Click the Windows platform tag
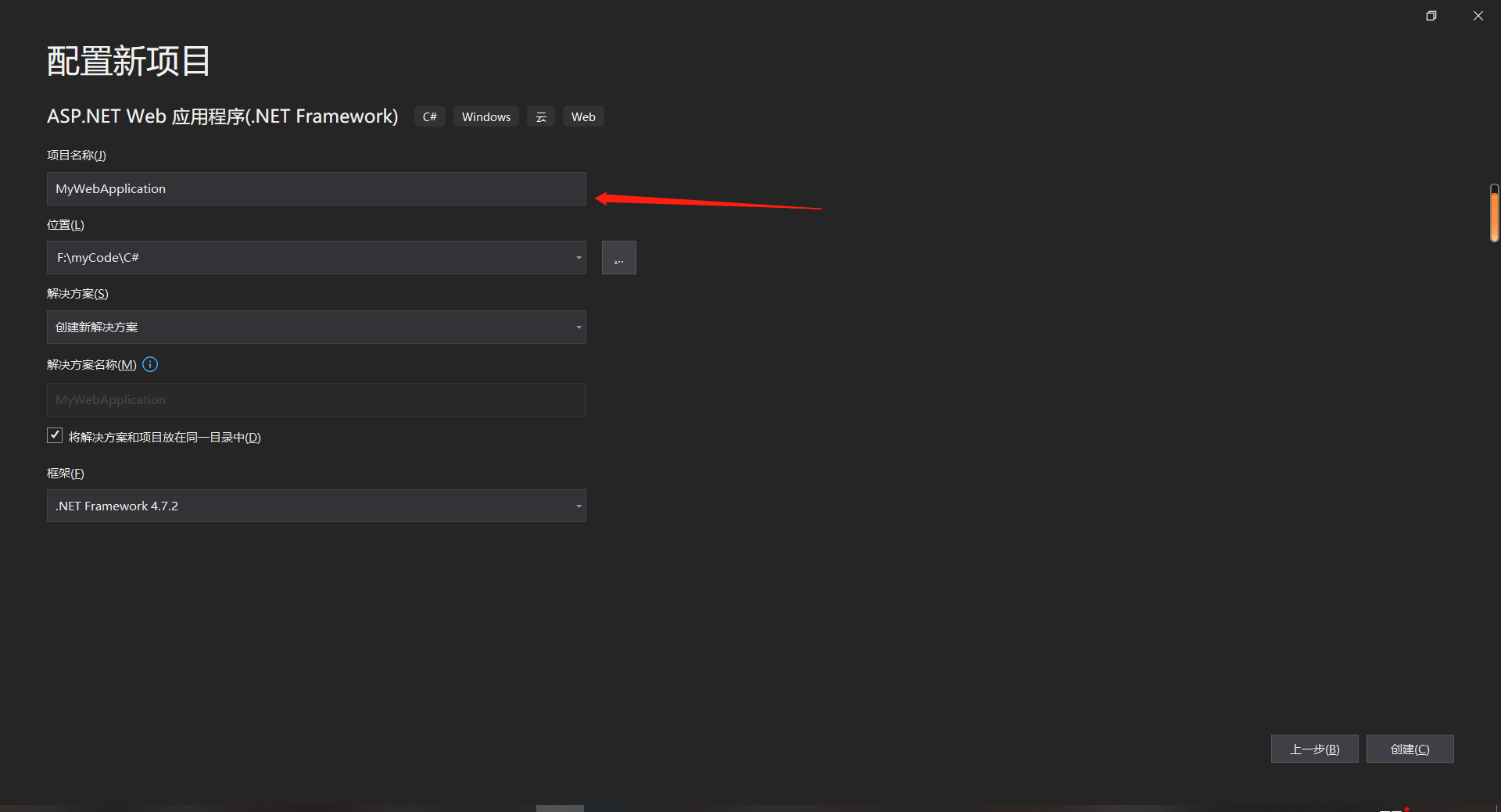 (485, 116)
